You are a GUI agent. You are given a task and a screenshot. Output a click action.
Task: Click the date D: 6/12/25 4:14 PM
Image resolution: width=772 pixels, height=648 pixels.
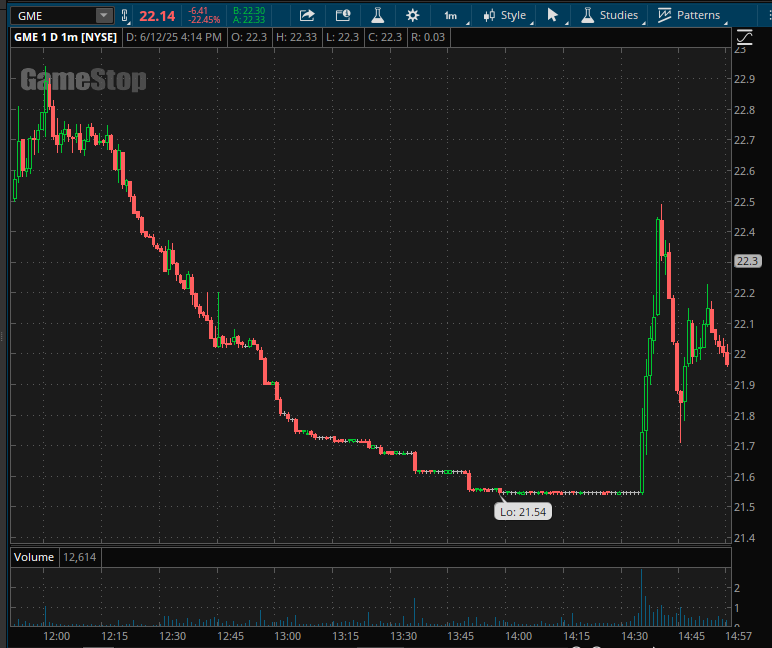pyautogui.click(x=174, y=37)
